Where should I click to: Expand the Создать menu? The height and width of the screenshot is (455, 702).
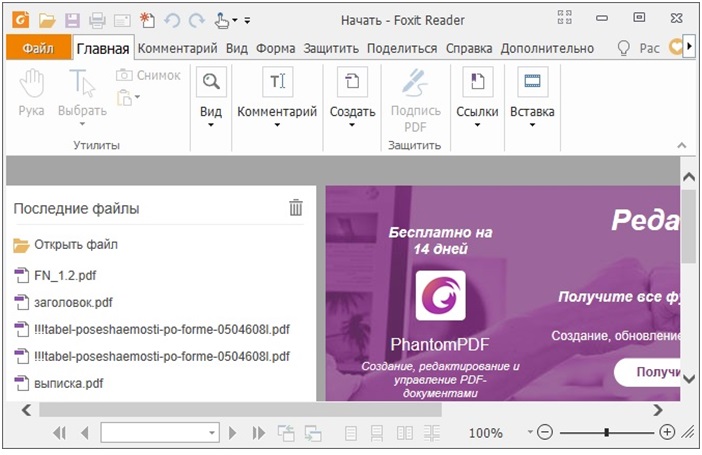point(352,97)
